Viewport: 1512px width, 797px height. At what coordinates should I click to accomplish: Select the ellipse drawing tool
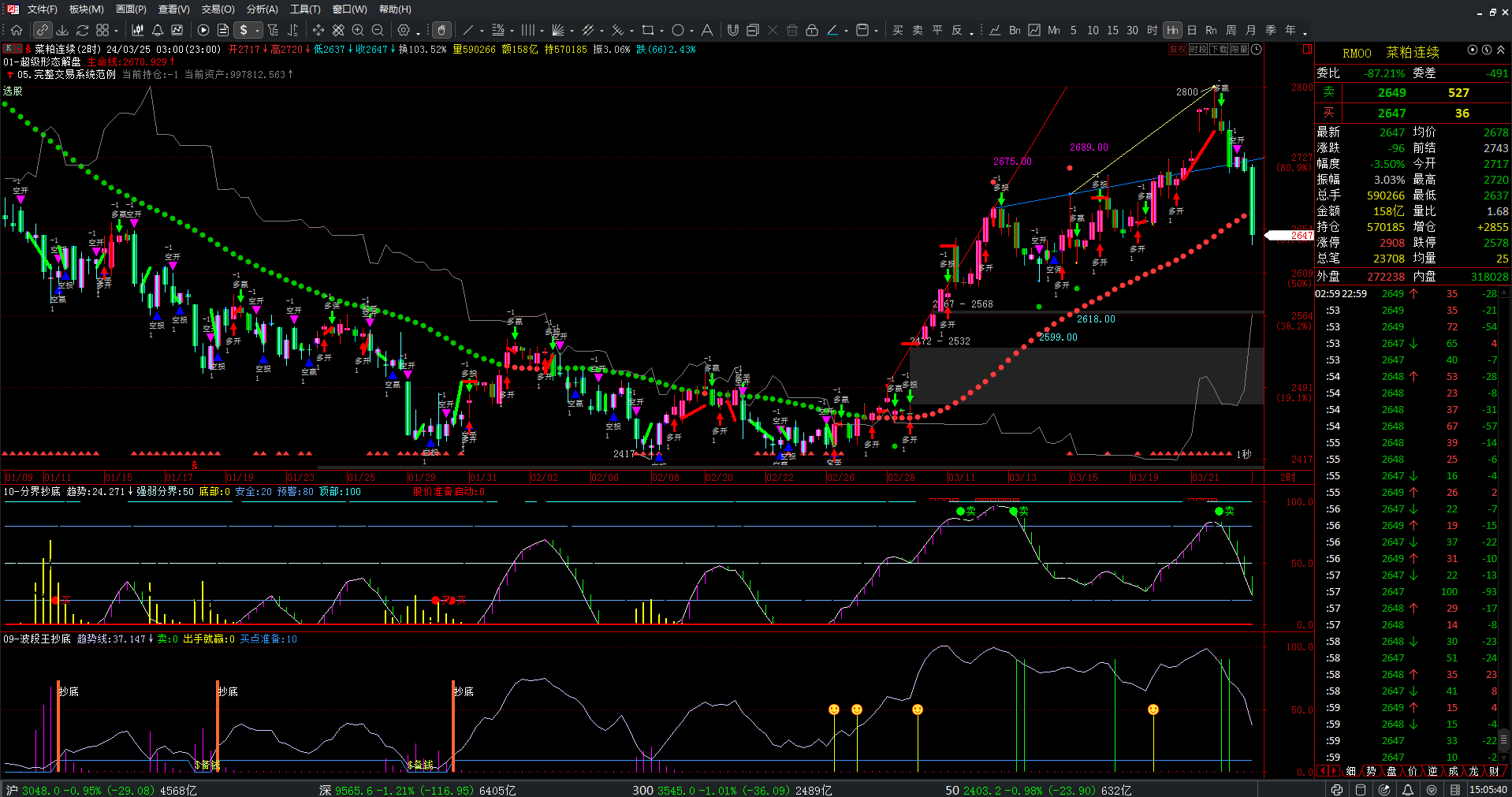tap(677, 30)
